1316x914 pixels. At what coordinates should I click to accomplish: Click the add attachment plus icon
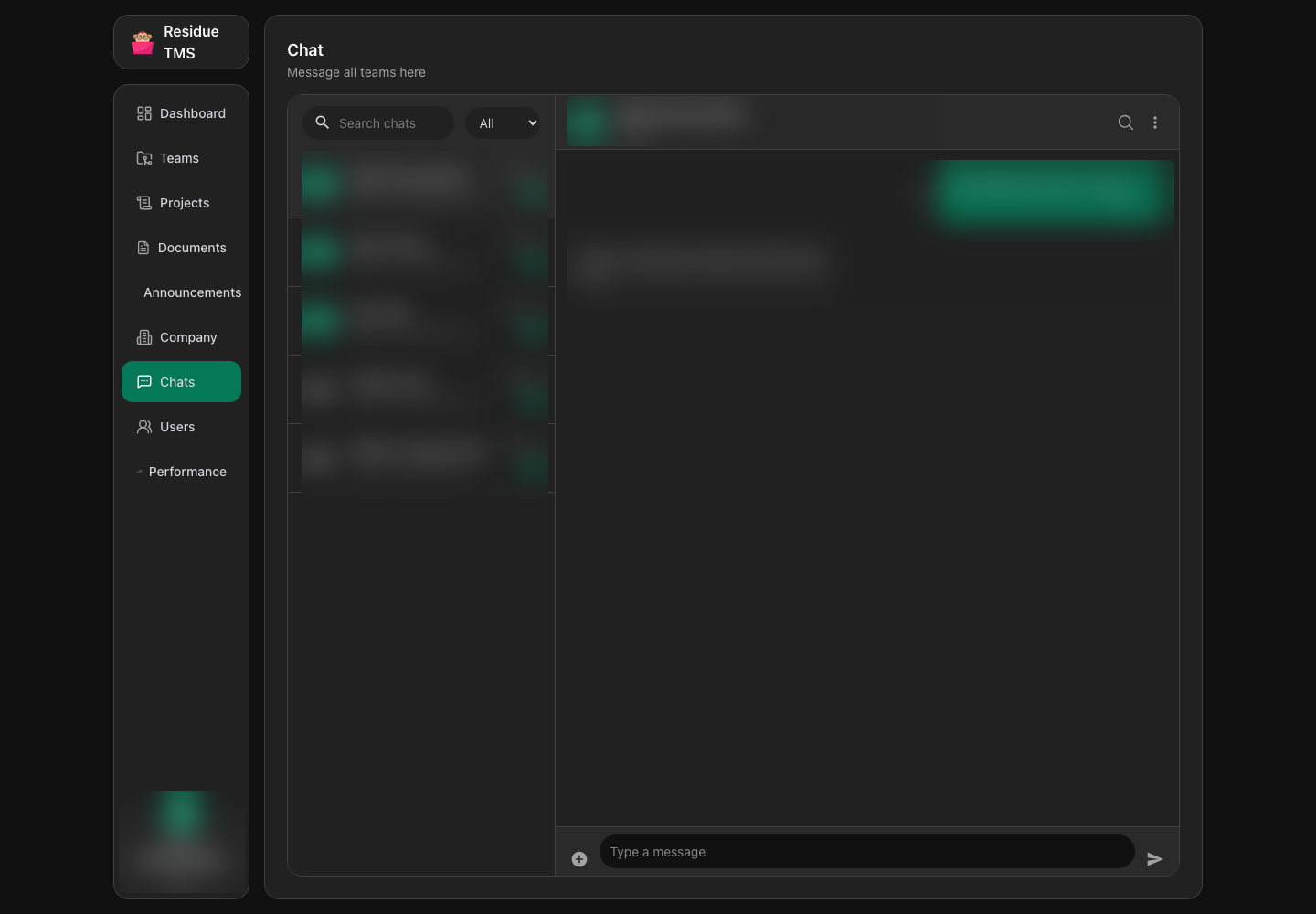tap(579, 859)
